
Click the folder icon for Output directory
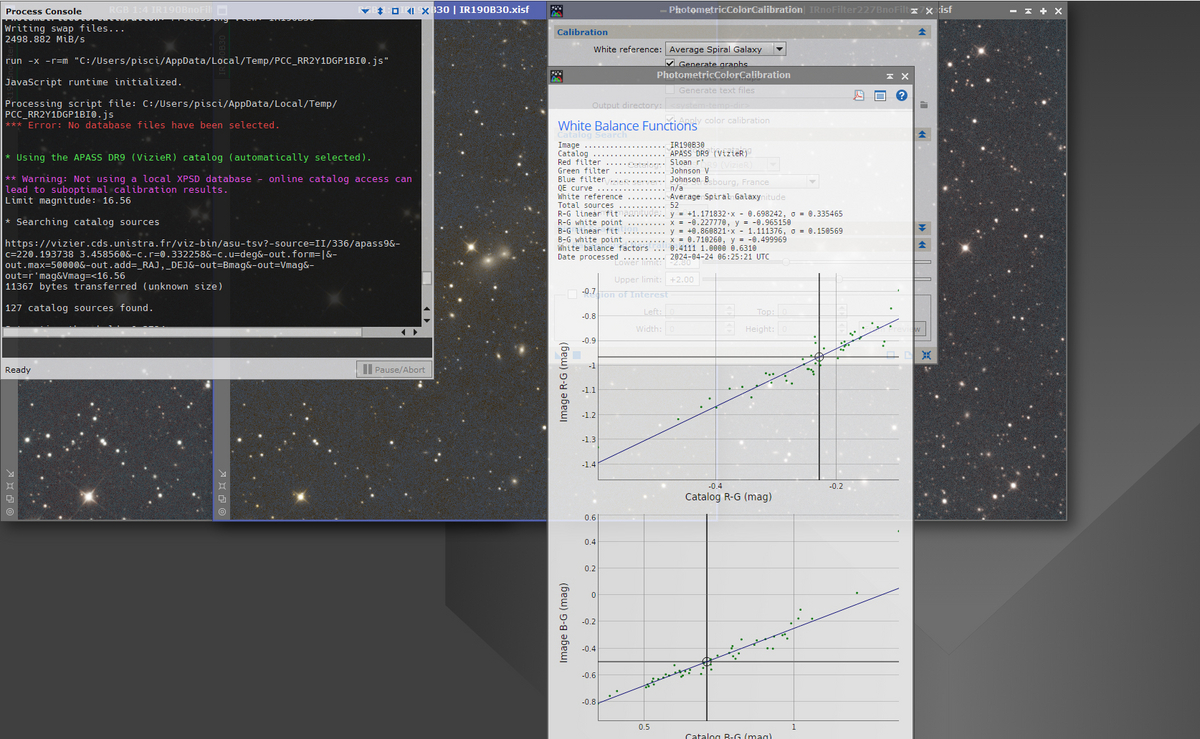click(x=924, y=105)
